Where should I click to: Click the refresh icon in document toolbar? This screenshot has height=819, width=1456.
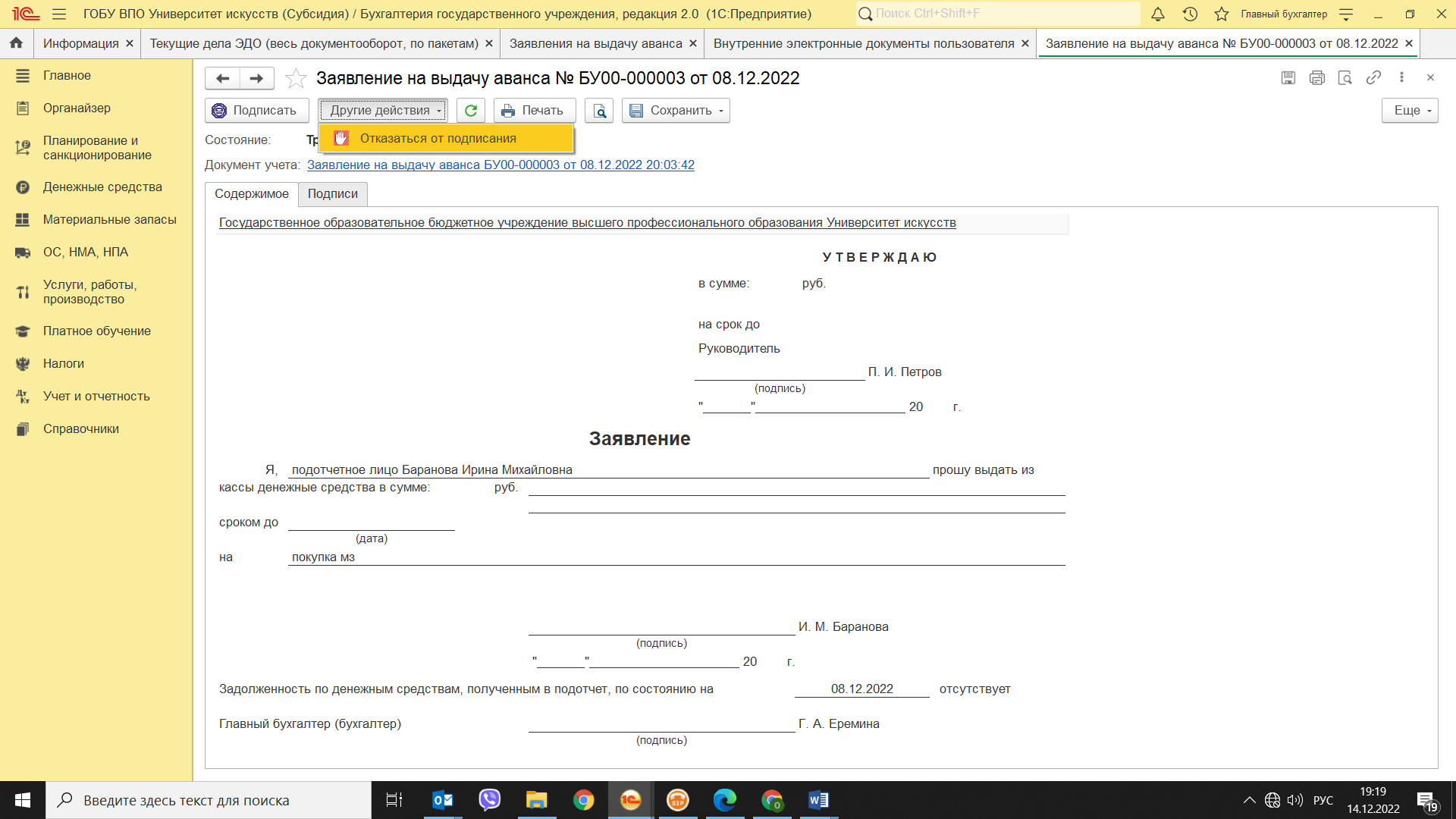pos(470,111)
